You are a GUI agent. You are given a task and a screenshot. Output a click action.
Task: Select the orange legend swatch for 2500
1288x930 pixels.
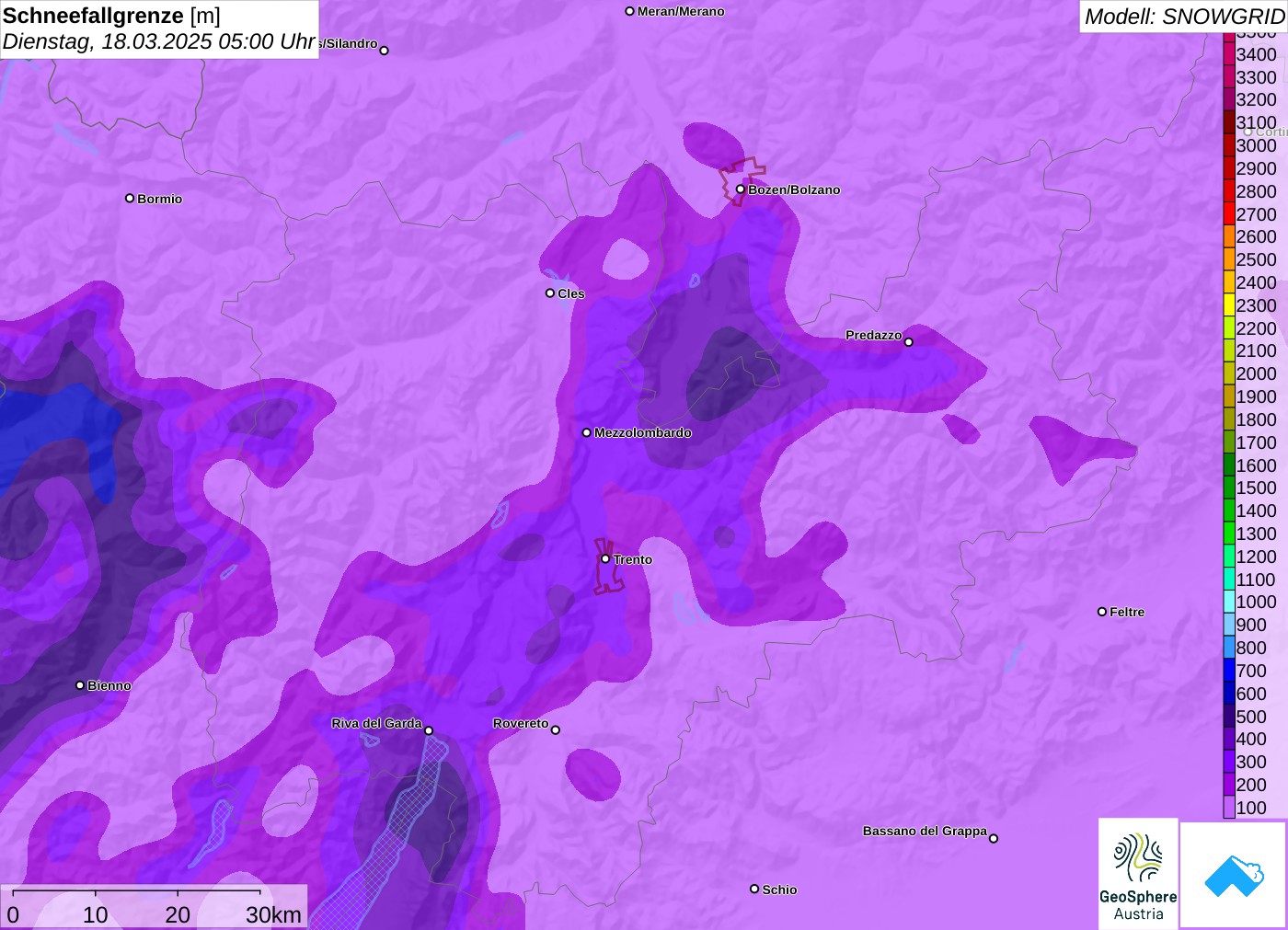(x=1229, y=259)
